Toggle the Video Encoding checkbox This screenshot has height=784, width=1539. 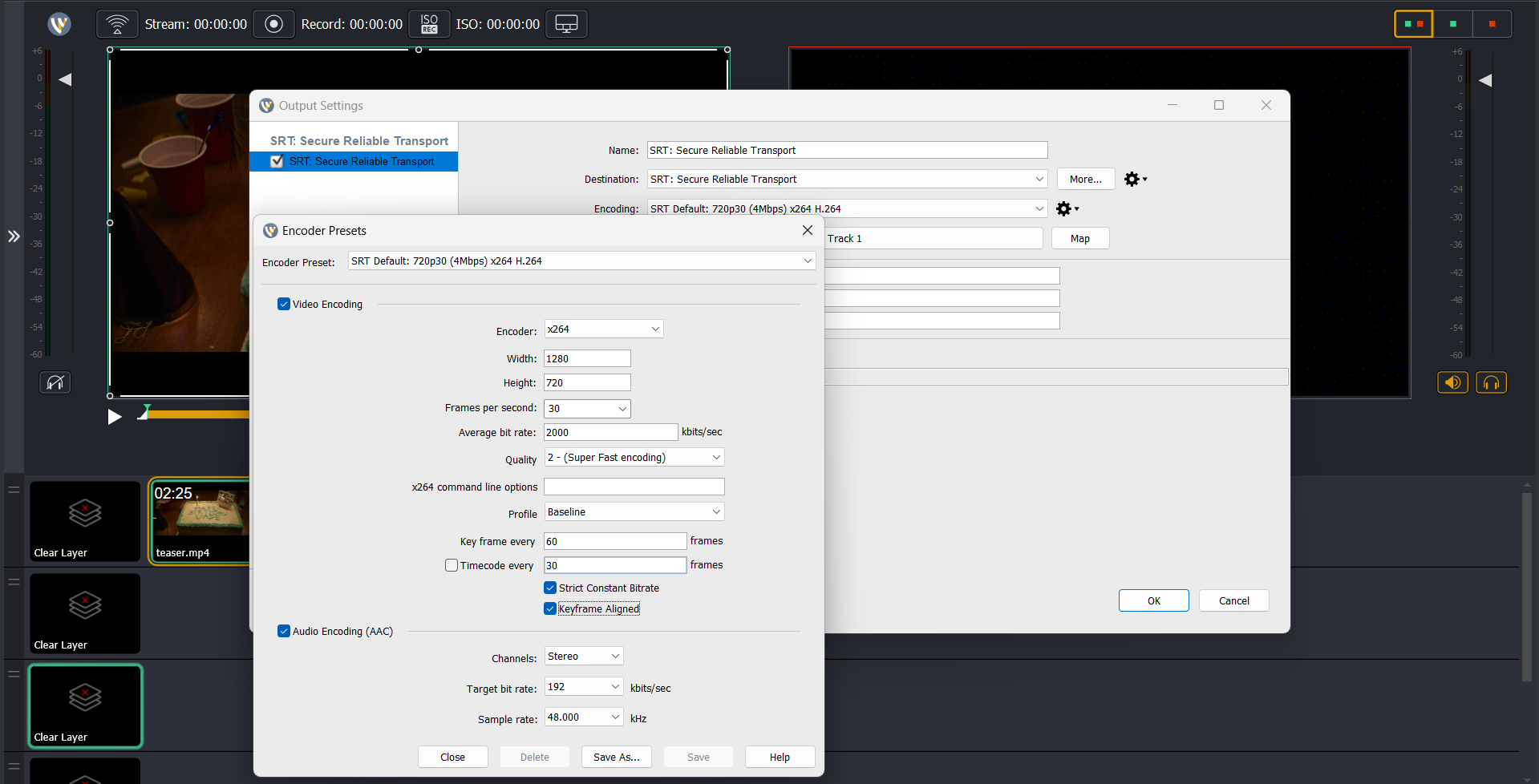click(284, 304)
